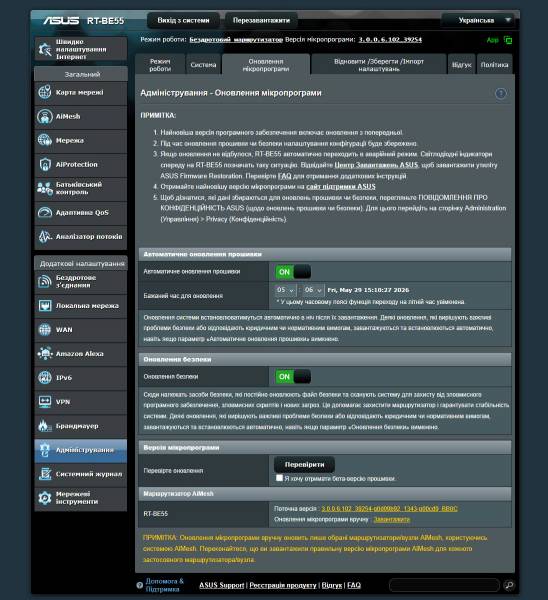The height and width of the screenshot is (600, 548).
Task: Click the App label in header
Action: 493,40
